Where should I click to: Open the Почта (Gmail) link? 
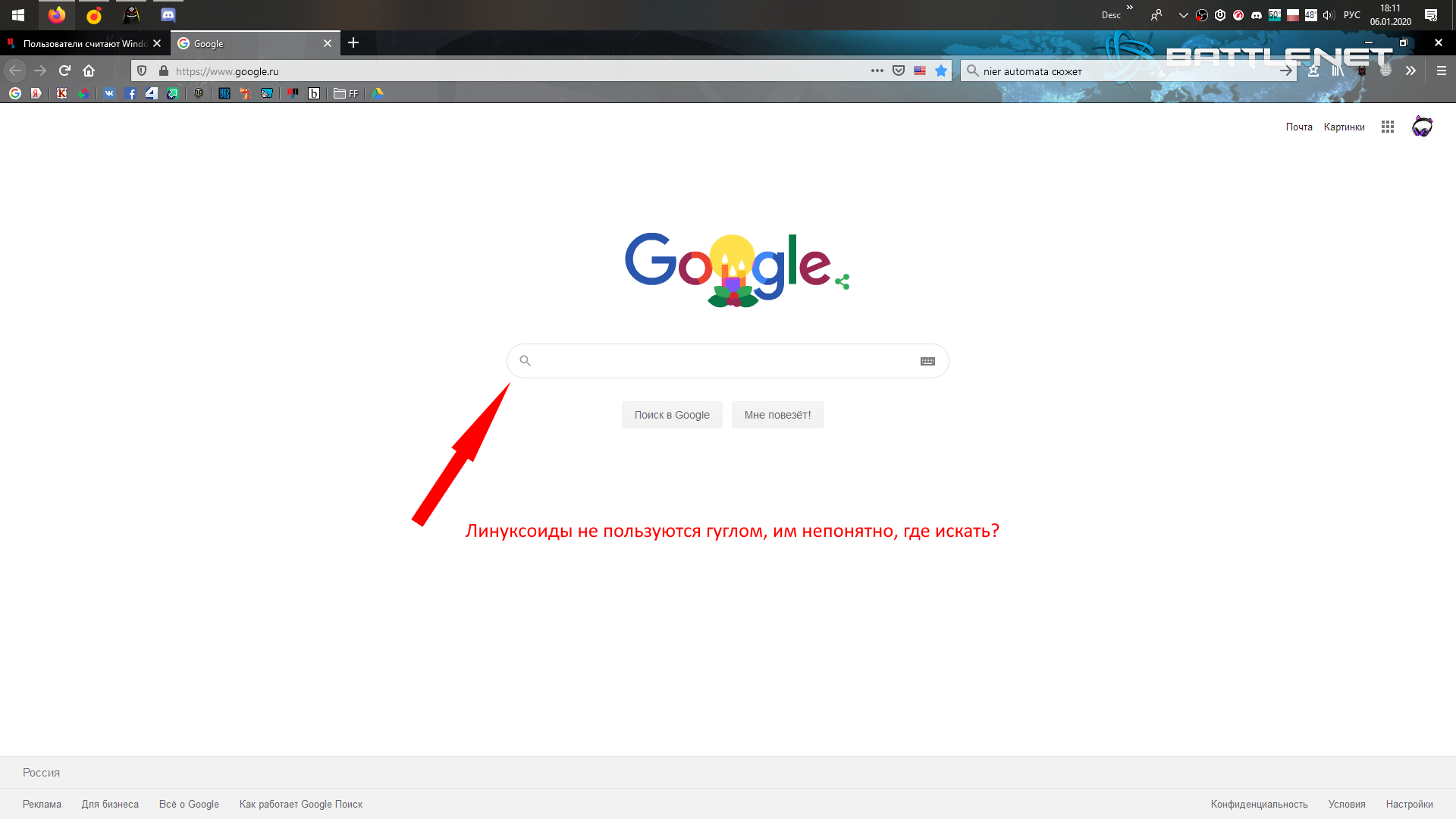[x=1299, y=127]
